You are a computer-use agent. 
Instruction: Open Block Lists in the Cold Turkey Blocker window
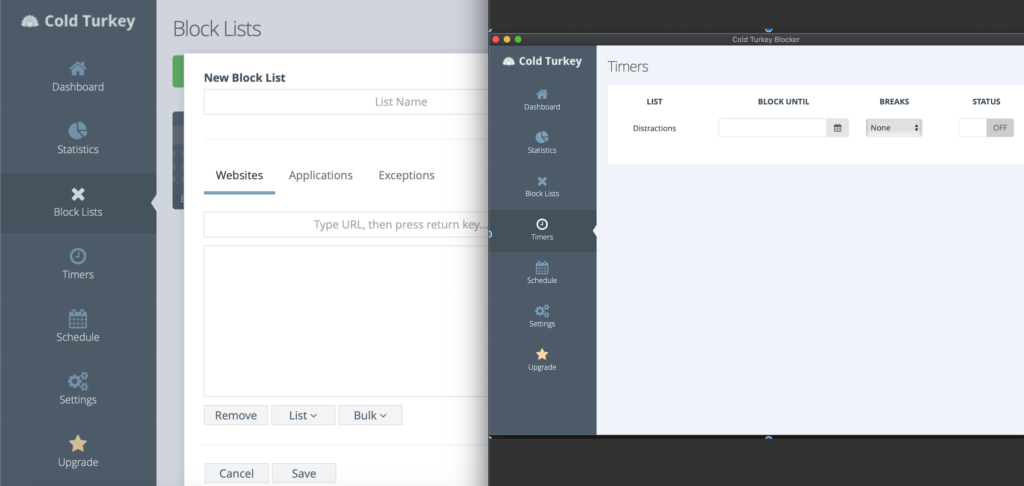click(542, 187)
